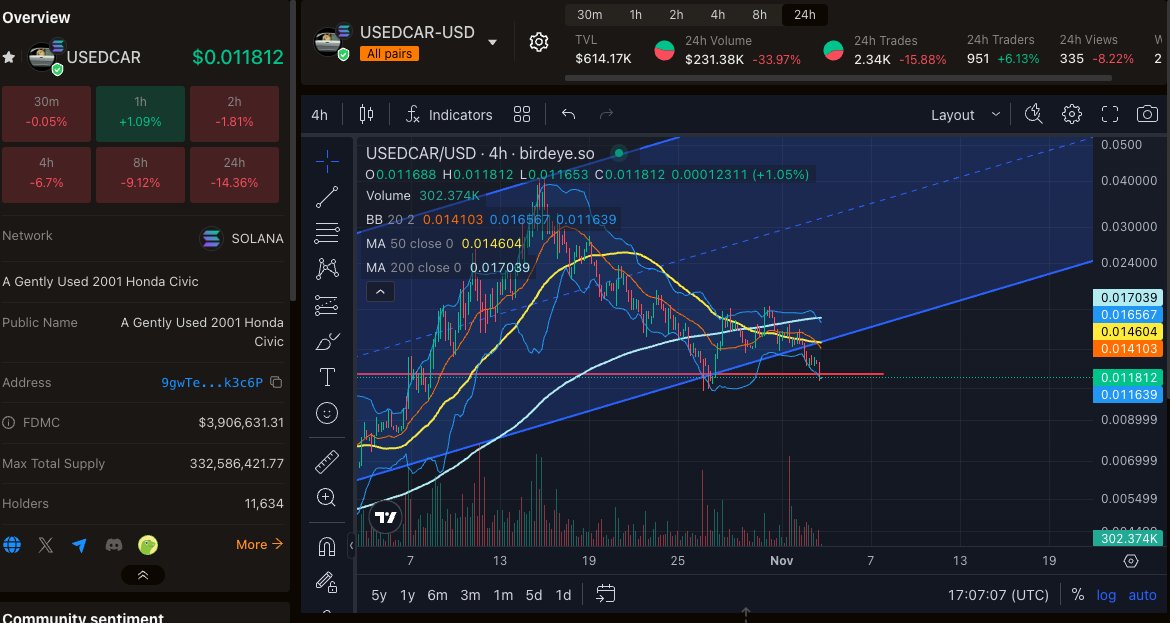
Task: Expand the USEDCAR-USD pair dropdown
Action: [492, 43]
